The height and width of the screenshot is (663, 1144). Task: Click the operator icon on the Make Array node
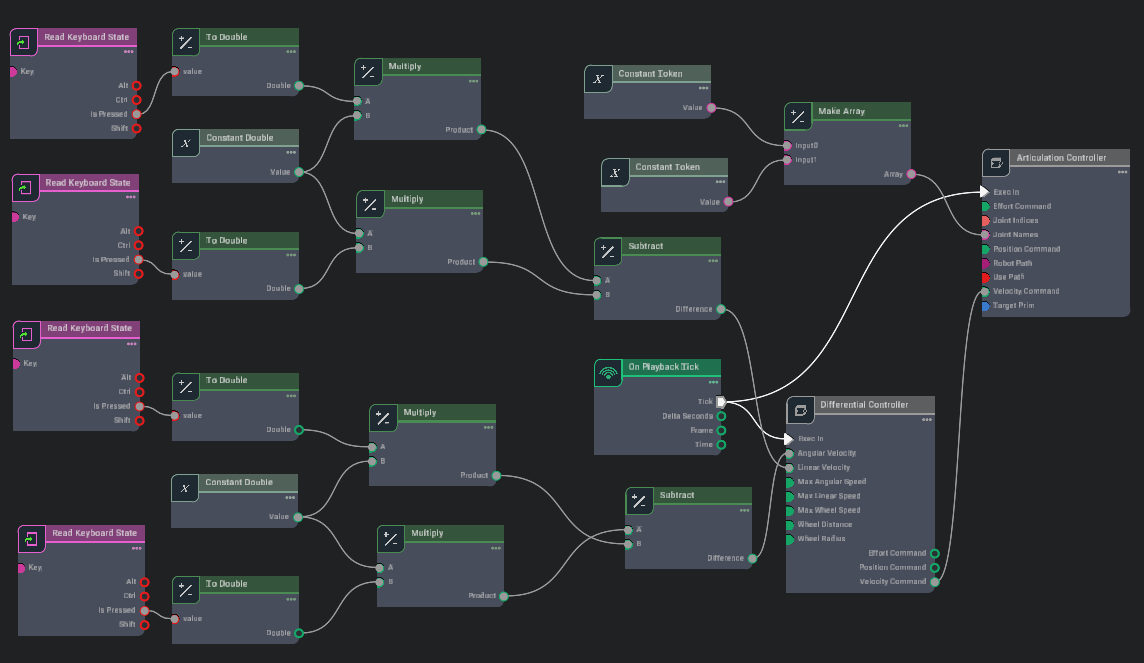click(797, 116)
